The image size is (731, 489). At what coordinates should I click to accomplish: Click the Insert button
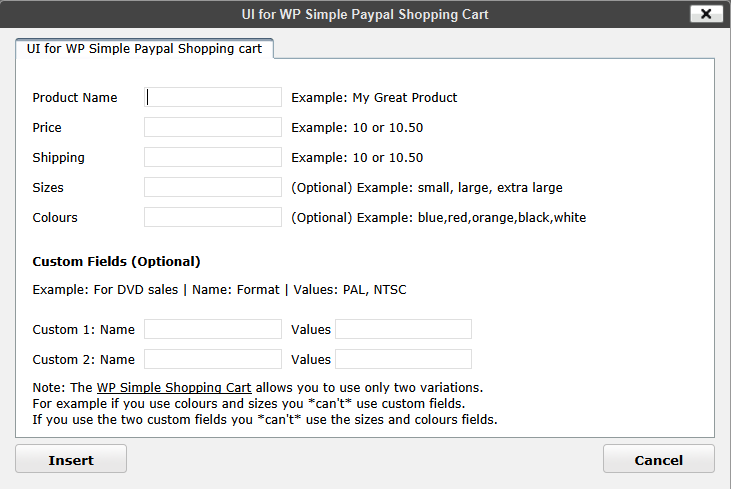click(71, 459)
